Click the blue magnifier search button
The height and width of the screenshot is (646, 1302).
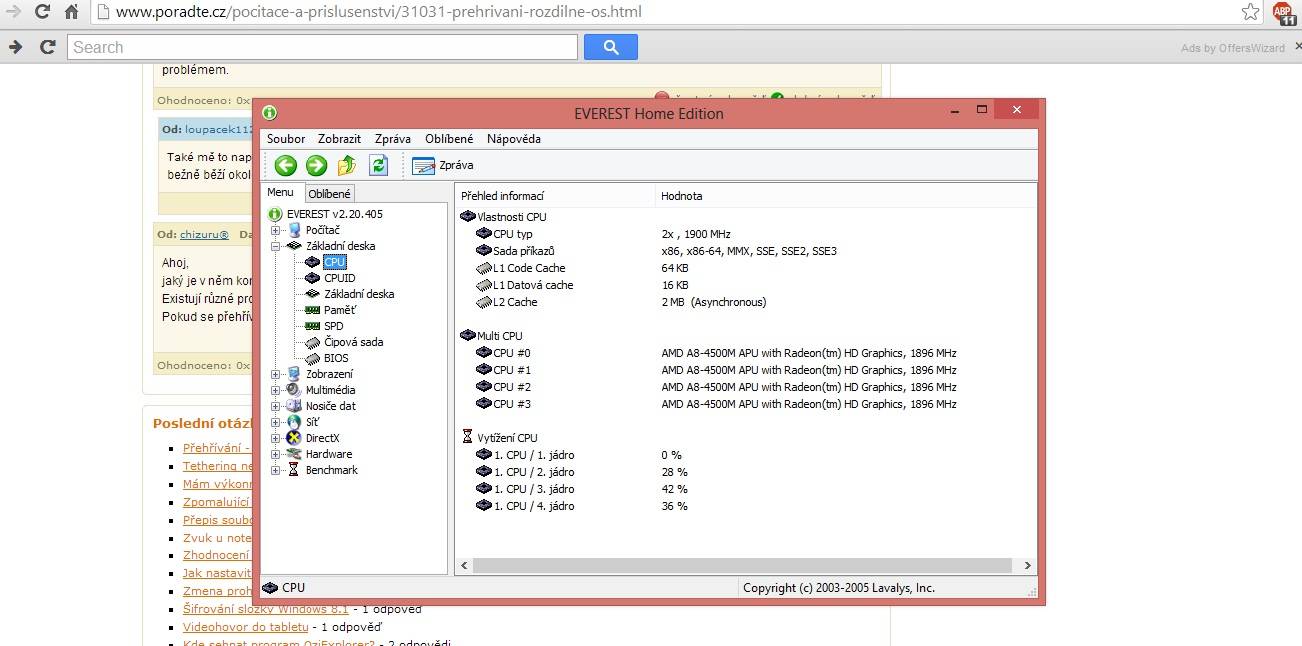pos(610,47)
